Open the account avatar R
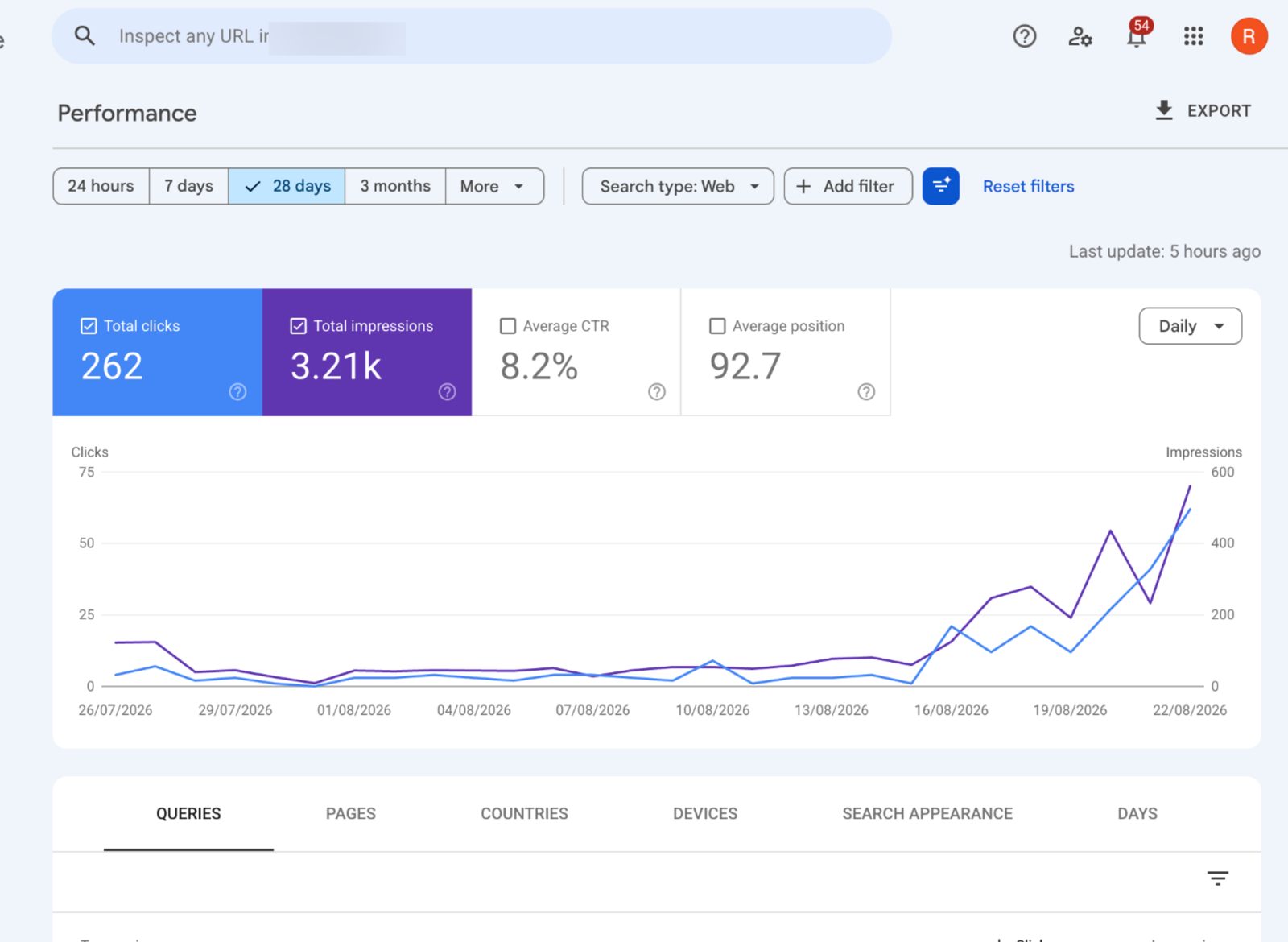The height and width of the screenshot is (942, 1288). (1249, 36)
